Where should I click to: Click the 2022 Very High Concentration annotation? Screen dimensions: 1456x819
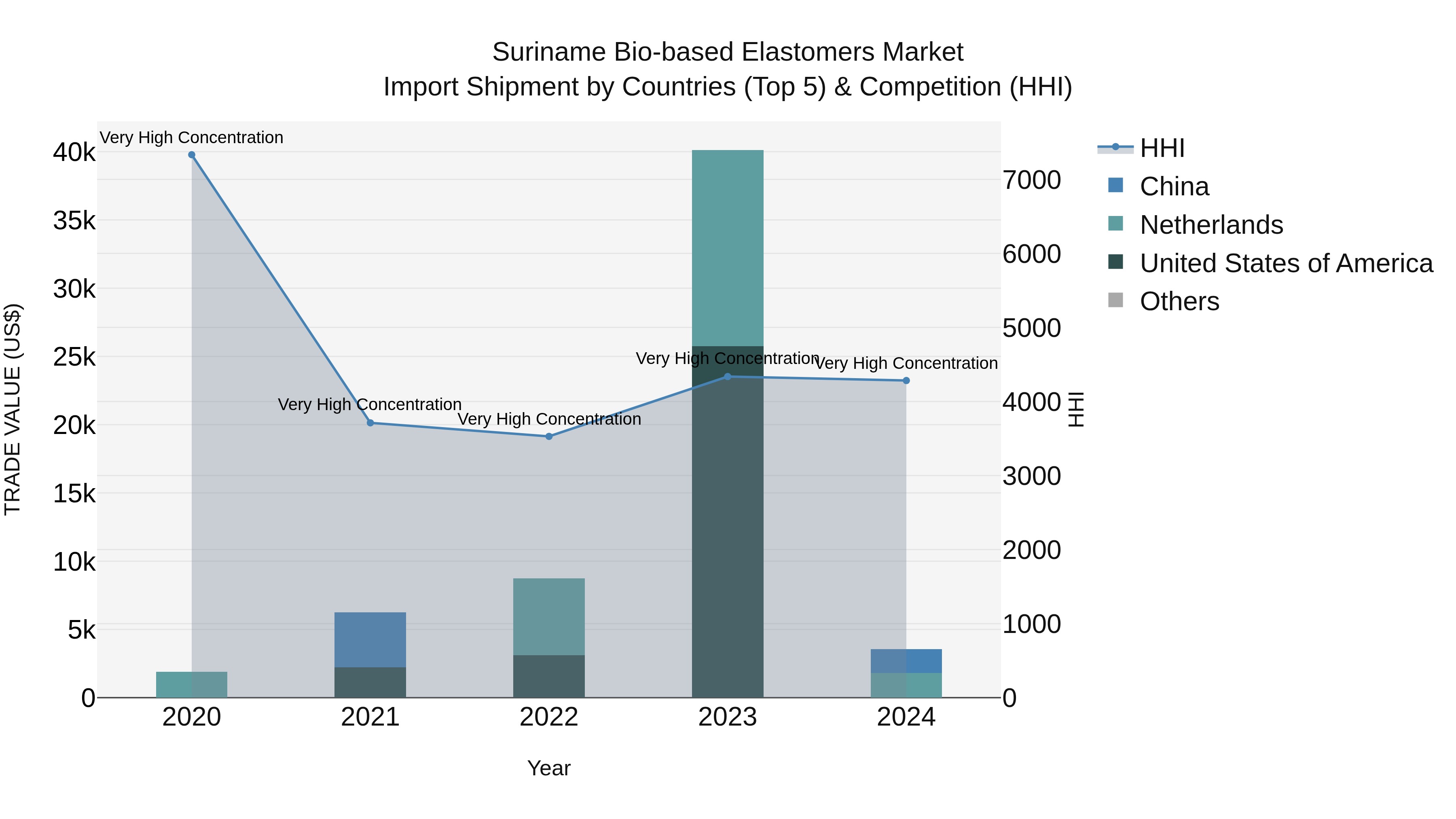[549, 419]
